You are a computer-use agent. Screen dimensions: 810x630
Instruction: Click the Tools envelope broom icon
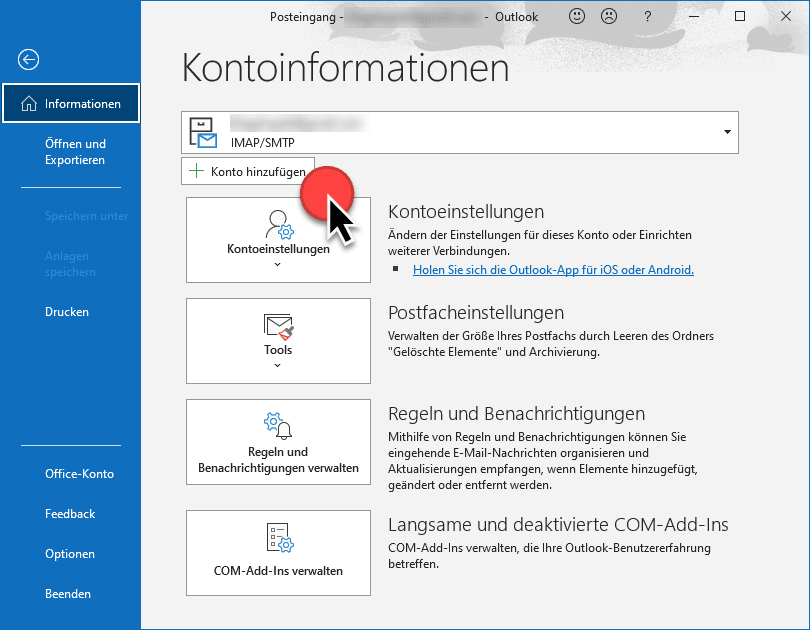coord(278,327)
